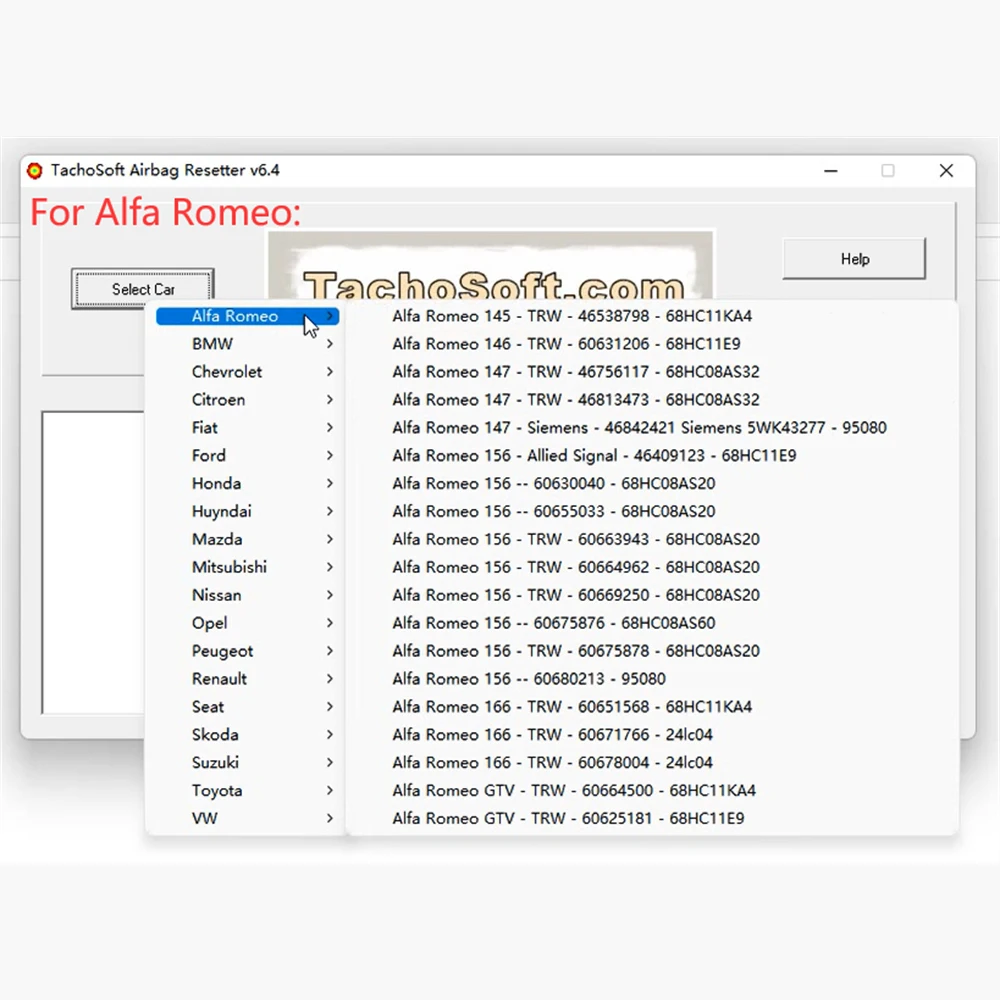The height and width of the screenshot is (1000, 1000).
Task: Open the Ford submenu
Action: 247,455
